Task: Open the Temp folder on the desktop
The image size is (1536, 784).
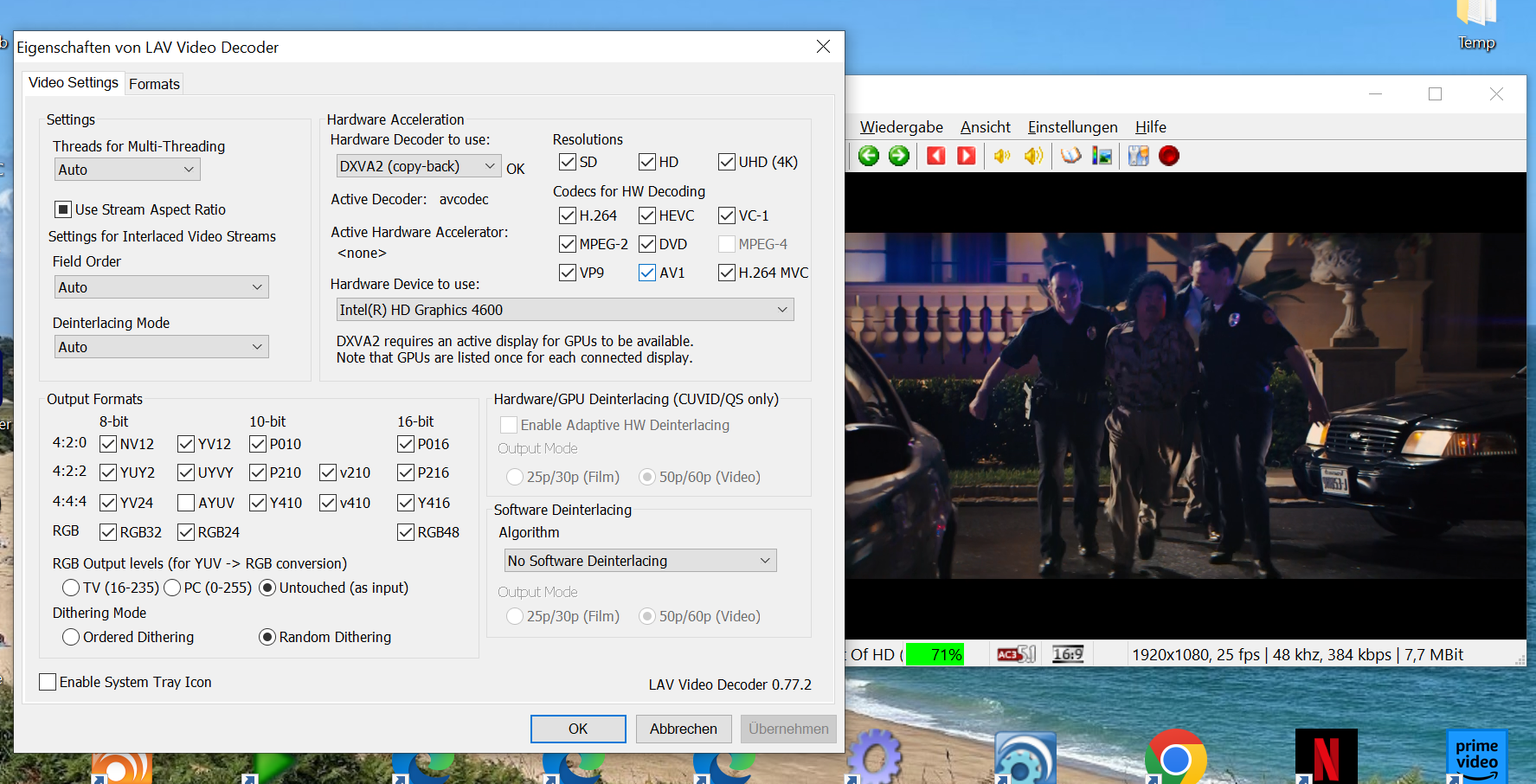Action: tap(1476, 26)
